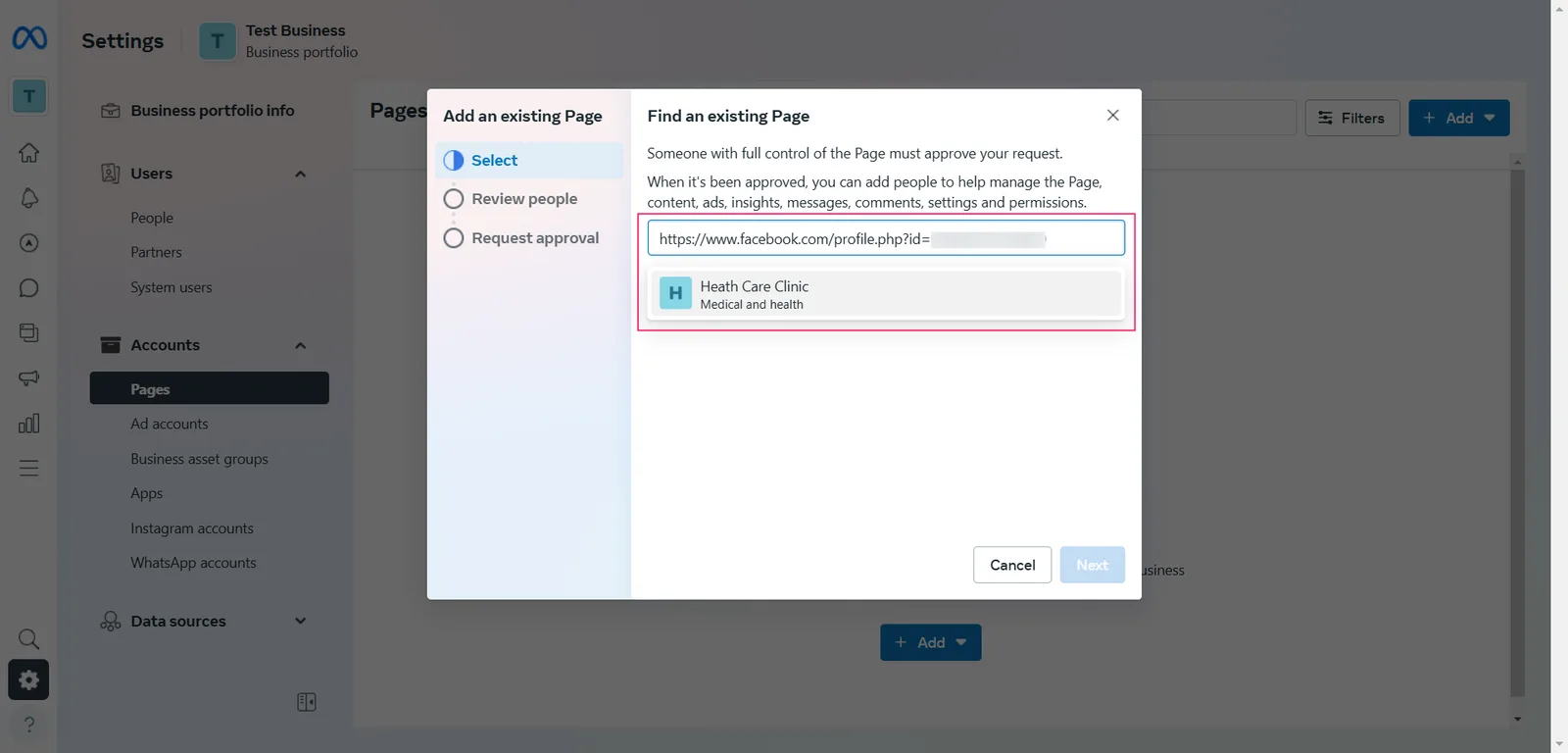Go to System users
This screenshot has width=1568, height=753.
(171, 287)
